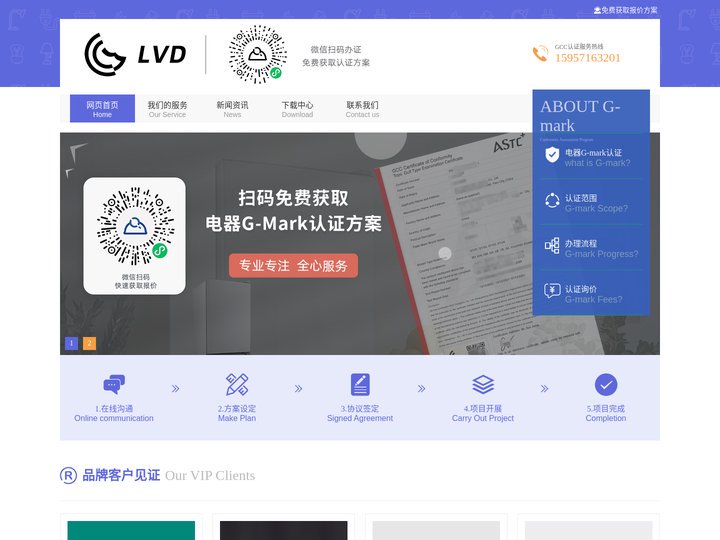Click the circular scope icon next to 认证范围
Screen dimensions: 720x540
pyautogui.click(x=552, y=200)
